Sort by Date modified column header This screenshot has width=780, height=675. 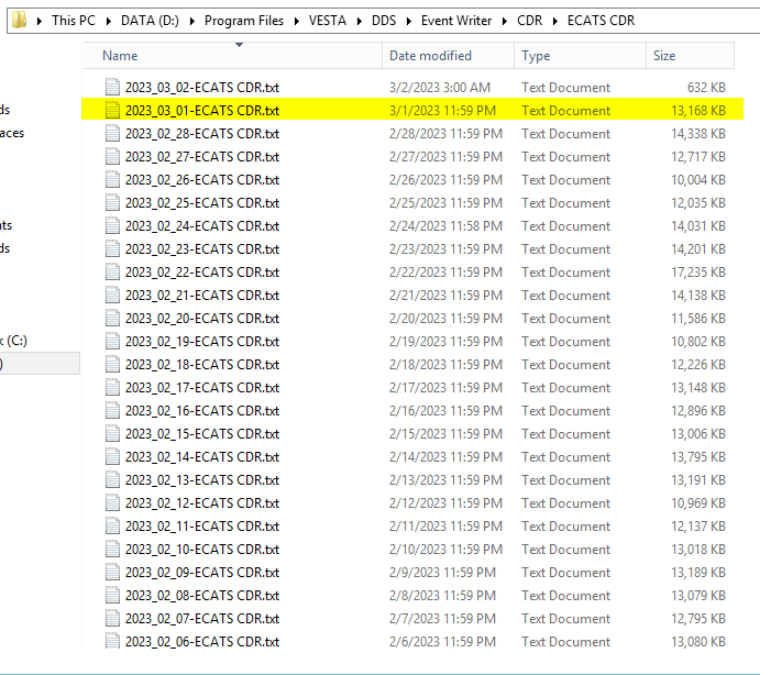pyautogui.click(x=448, y=56)
